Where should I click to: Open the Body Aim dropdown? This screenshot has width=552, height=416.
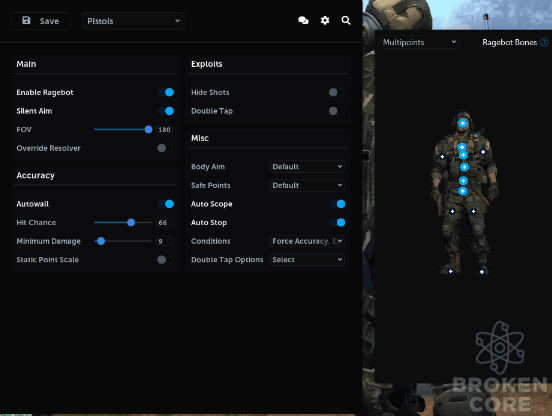307,166
